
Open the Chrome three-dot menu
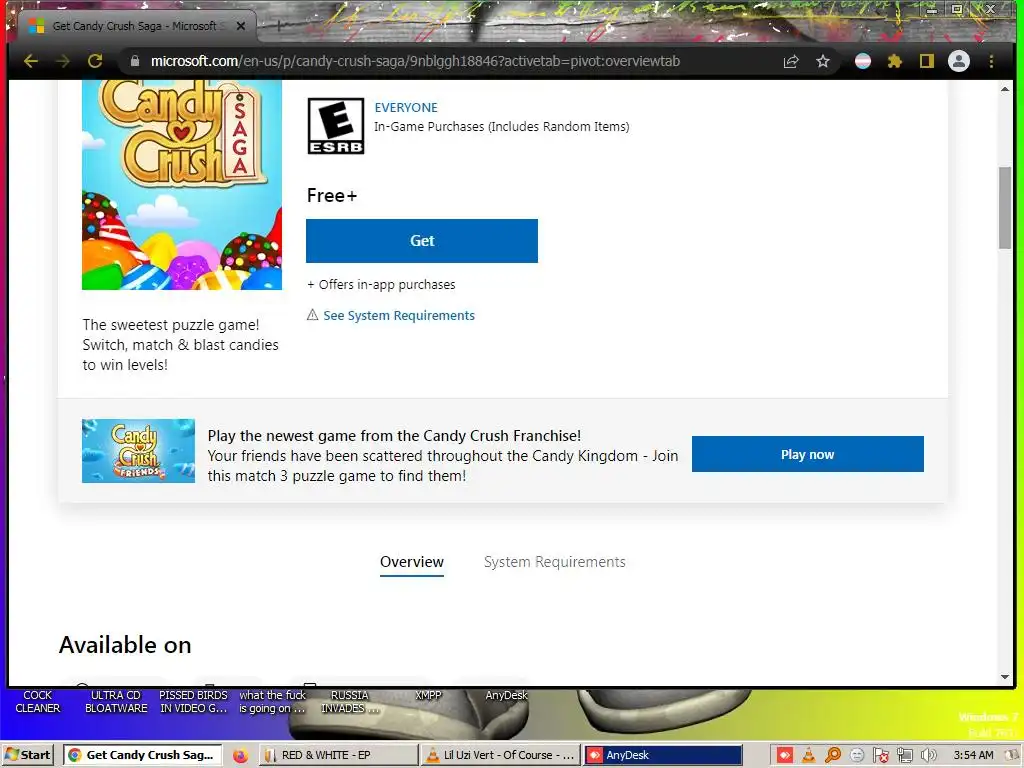[991, 61]
